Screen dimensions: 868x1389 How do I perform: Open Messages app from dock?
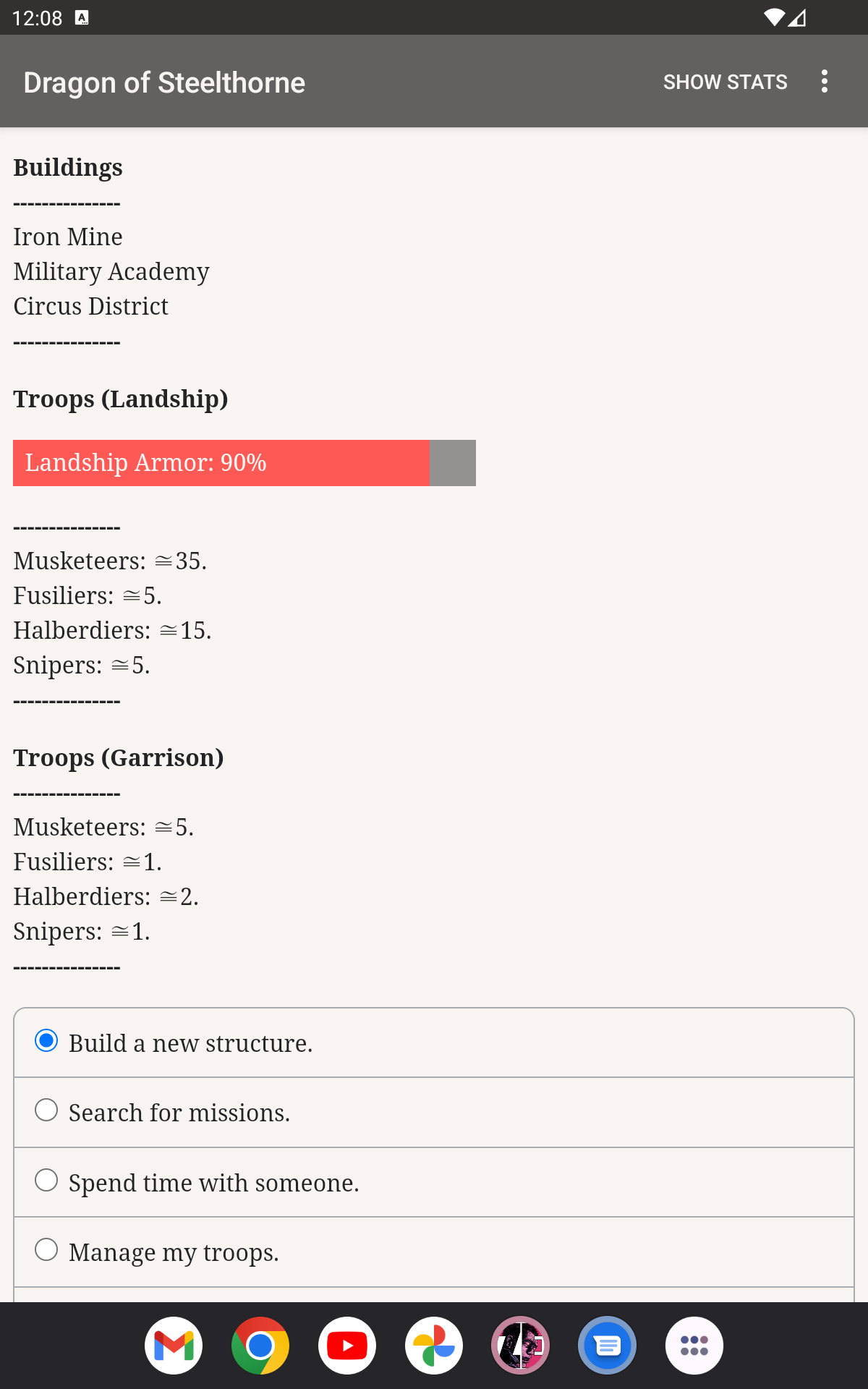[608, 1346]
